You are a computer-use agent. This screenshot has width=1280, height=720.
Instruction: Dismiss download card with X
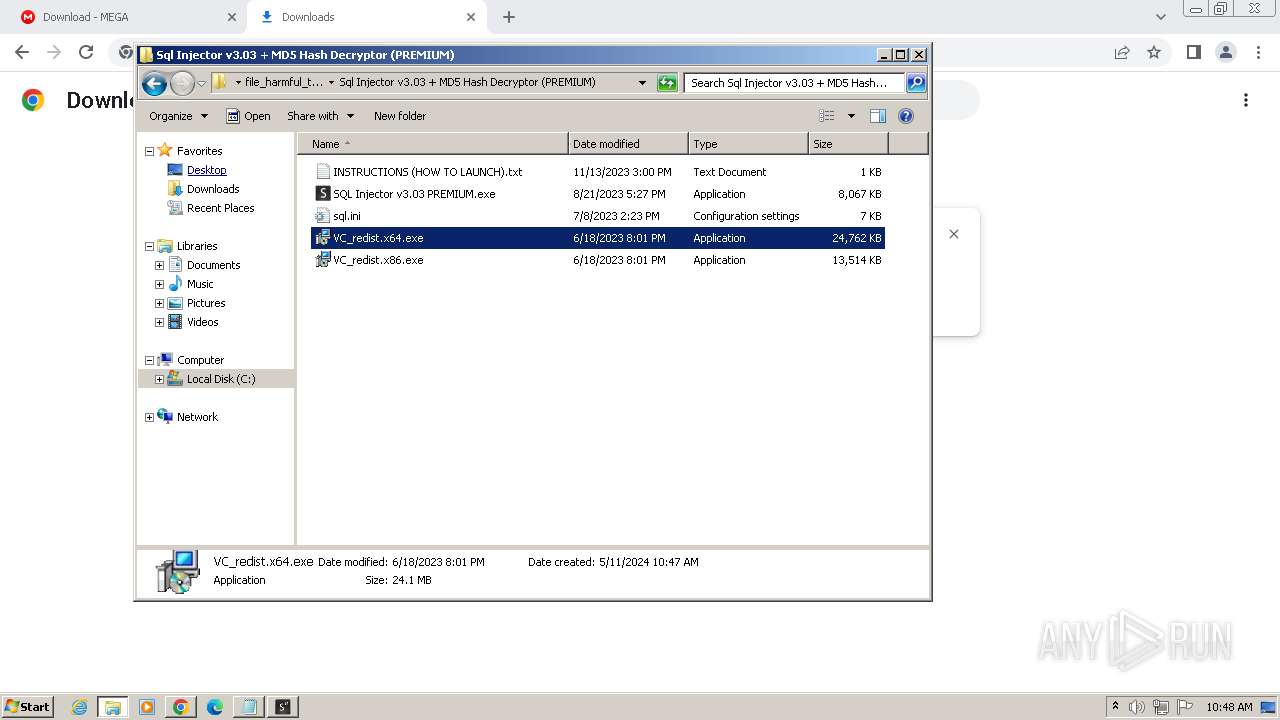954,234
